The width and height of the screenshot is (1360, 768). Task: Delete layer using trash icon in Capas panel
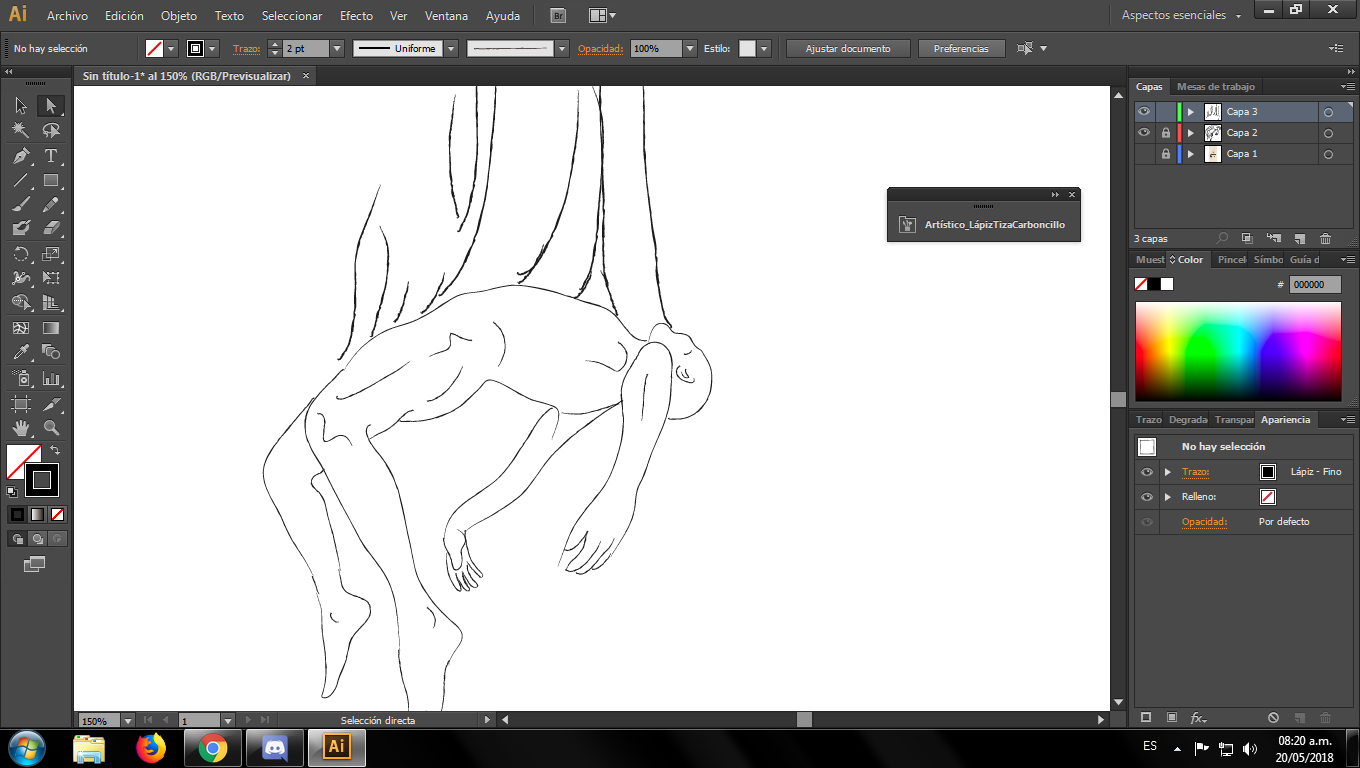click(x=1325, y=239)
